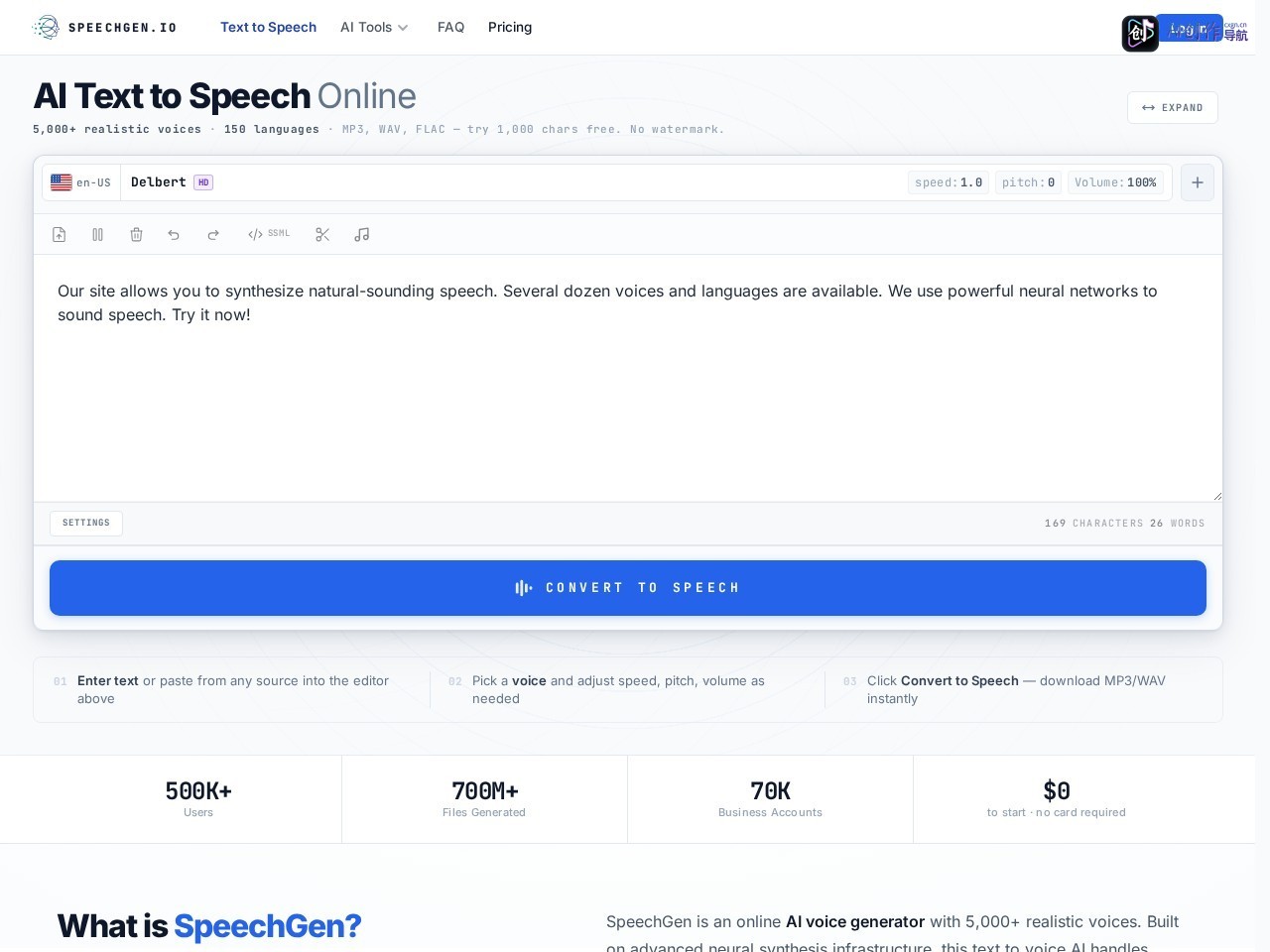This screenshot has height=952, width=1270.
Task: Expand the AI Tools menu
Action: (x=374, y=28)
